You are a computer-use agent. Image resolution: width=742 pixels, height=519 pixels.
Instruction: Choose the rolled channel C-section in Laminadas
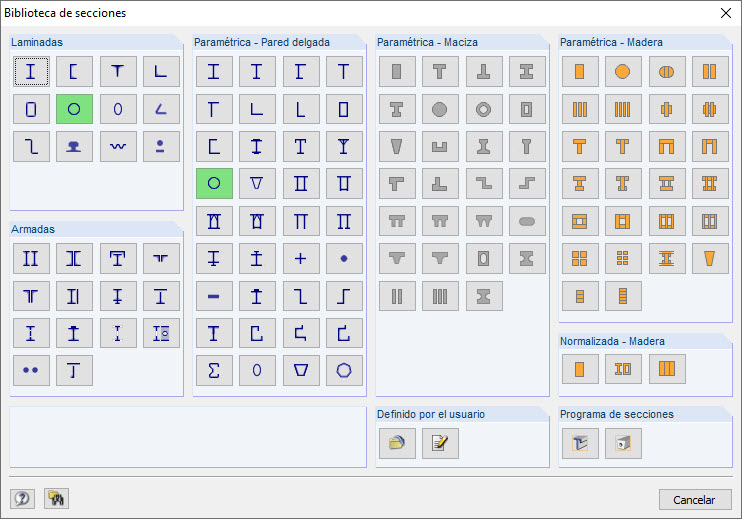click(x=74, y=71)
